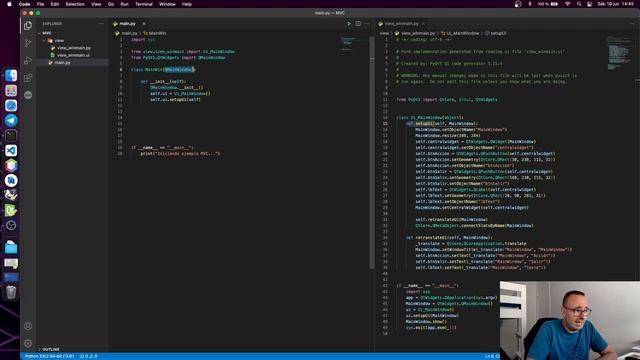The width and height of the screenshot is (640, 360).
Task: Close the main.py editor tab
Action: pyautogui.click(x=144, y=24)
